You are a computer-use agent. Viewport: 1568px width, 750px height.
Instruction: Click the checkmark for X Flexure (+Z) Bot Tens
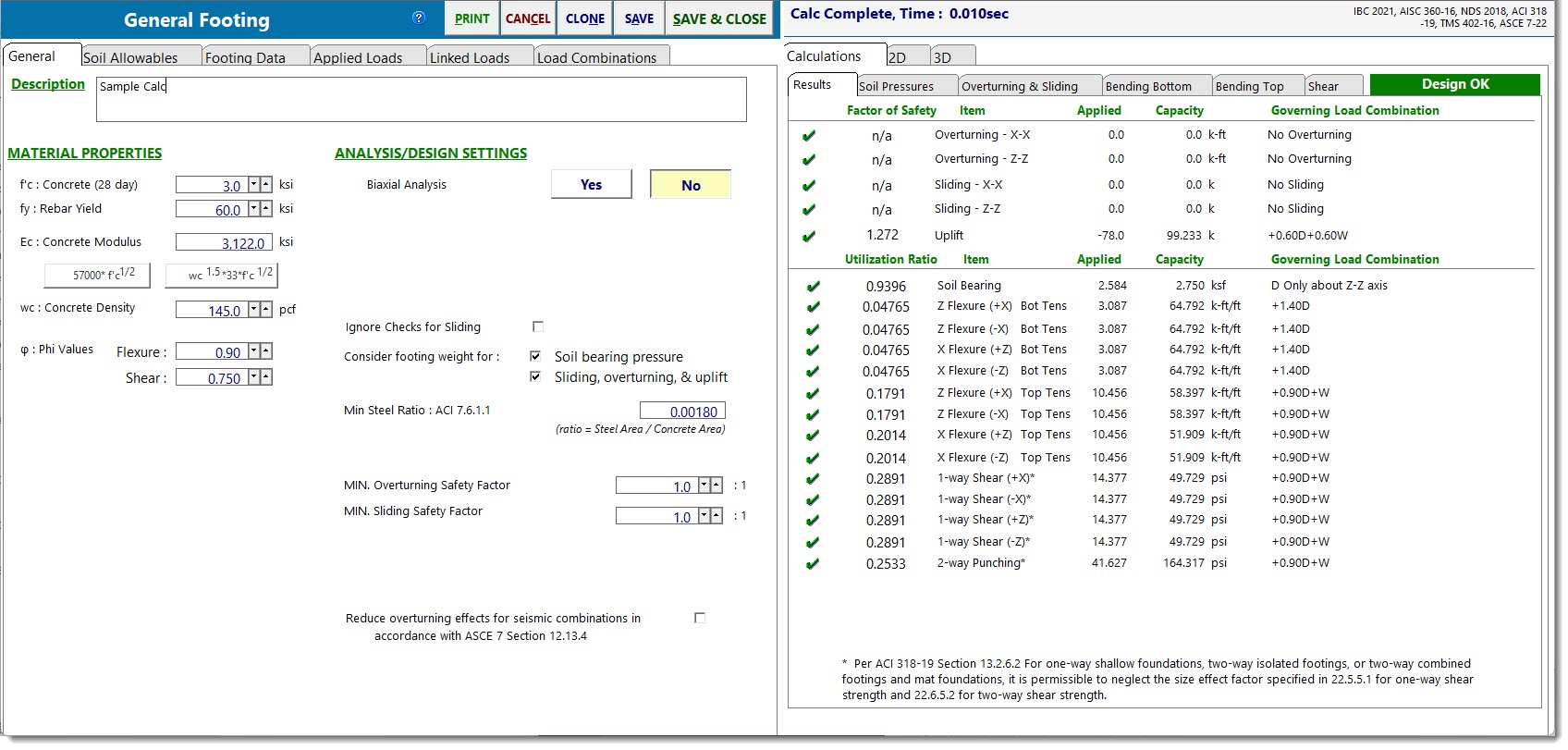(813, 350)
